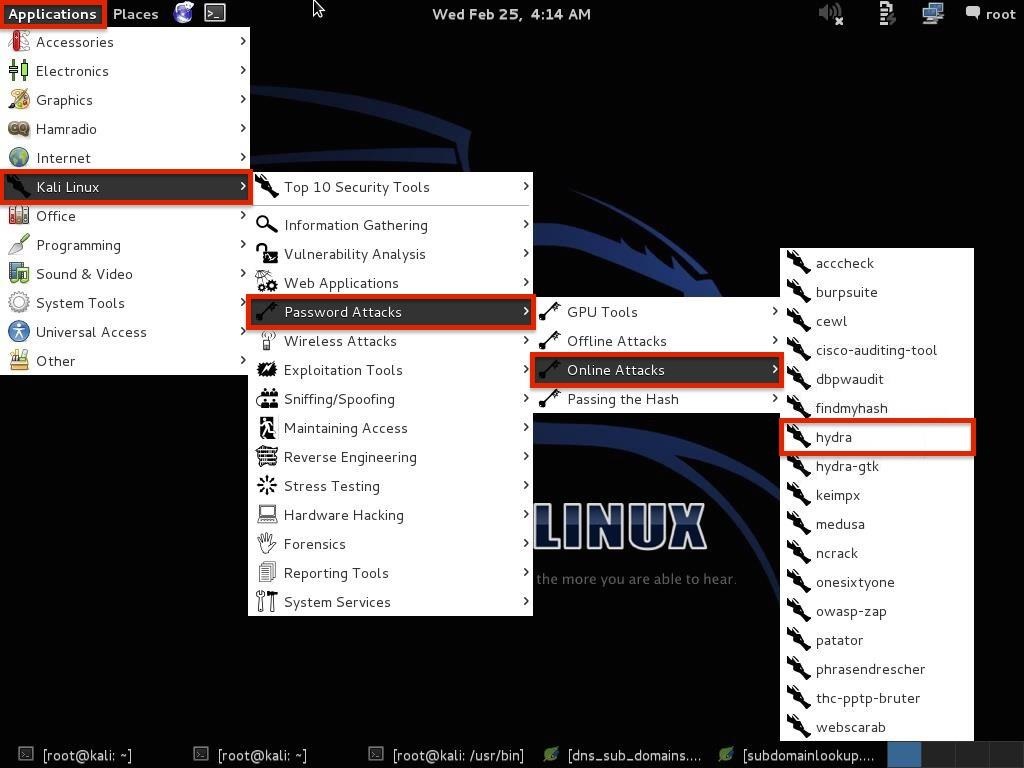The width and height of the screenshot is (1024, 768).
Task: Open Offline Attacks submenu
Action: coord(658,341)
